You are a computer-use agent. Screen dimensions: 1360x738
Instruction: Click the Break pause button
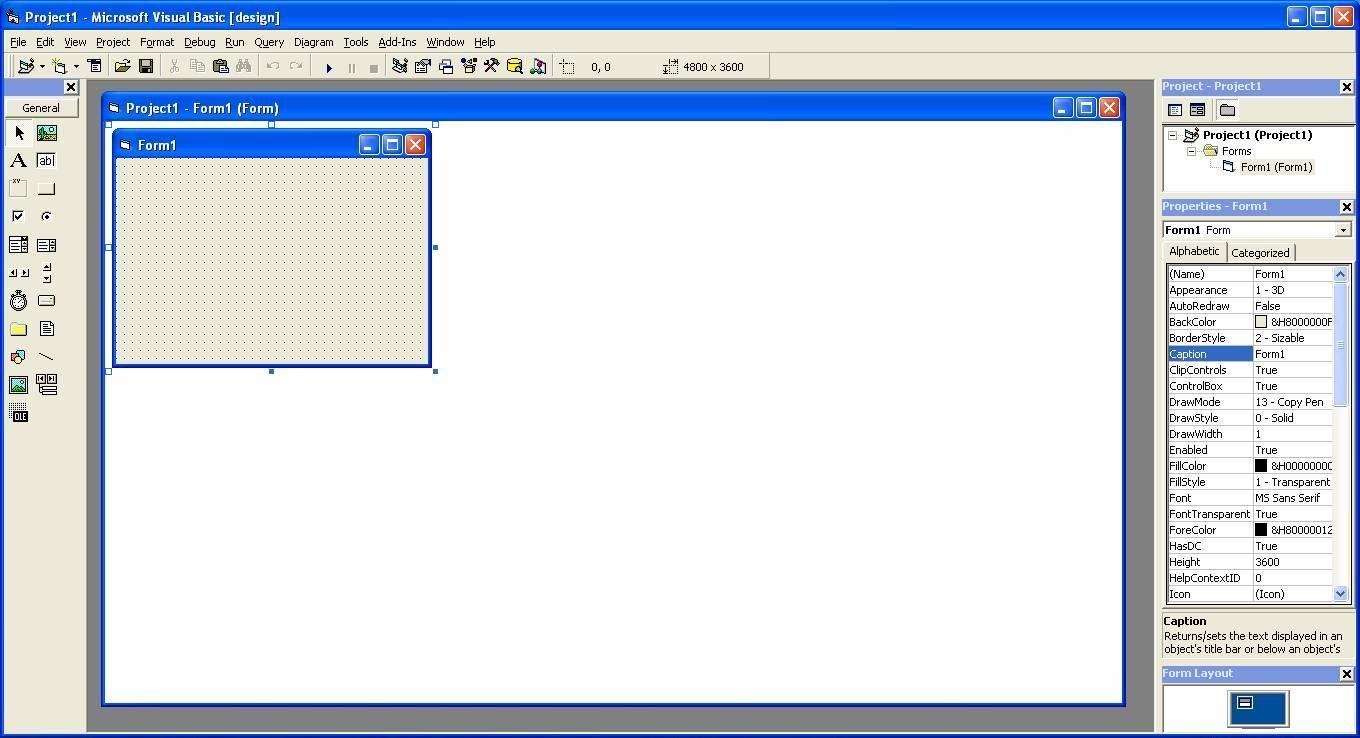[351, 67]
